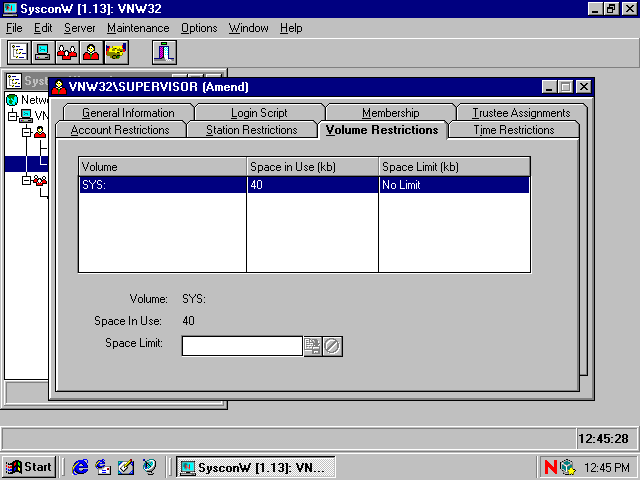Open the Maintenance menu
The width and height of the screenshot is (640, 480).
click(138, 28)
